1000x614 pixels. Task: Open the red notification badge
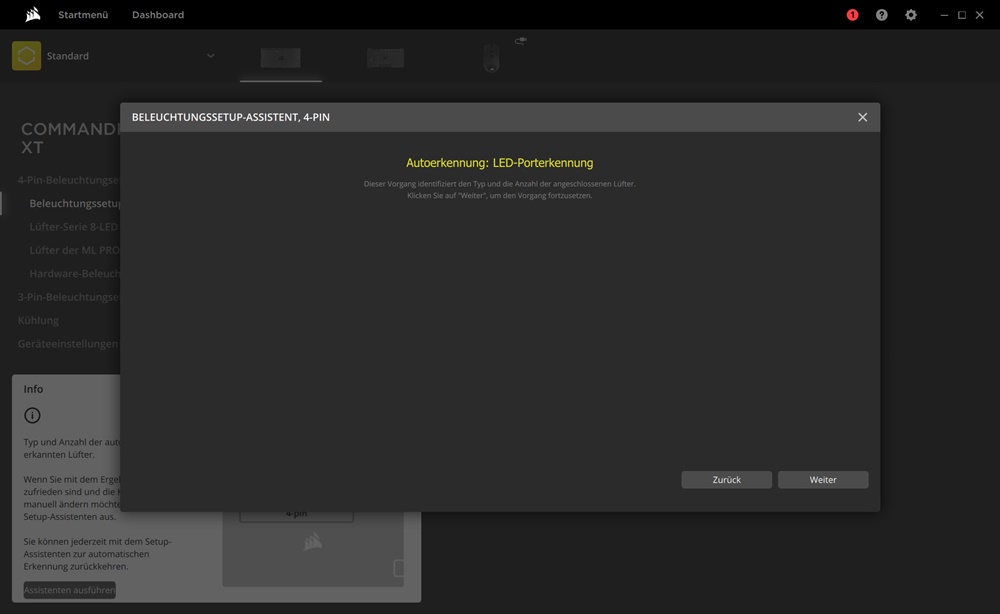coord(852,15)
